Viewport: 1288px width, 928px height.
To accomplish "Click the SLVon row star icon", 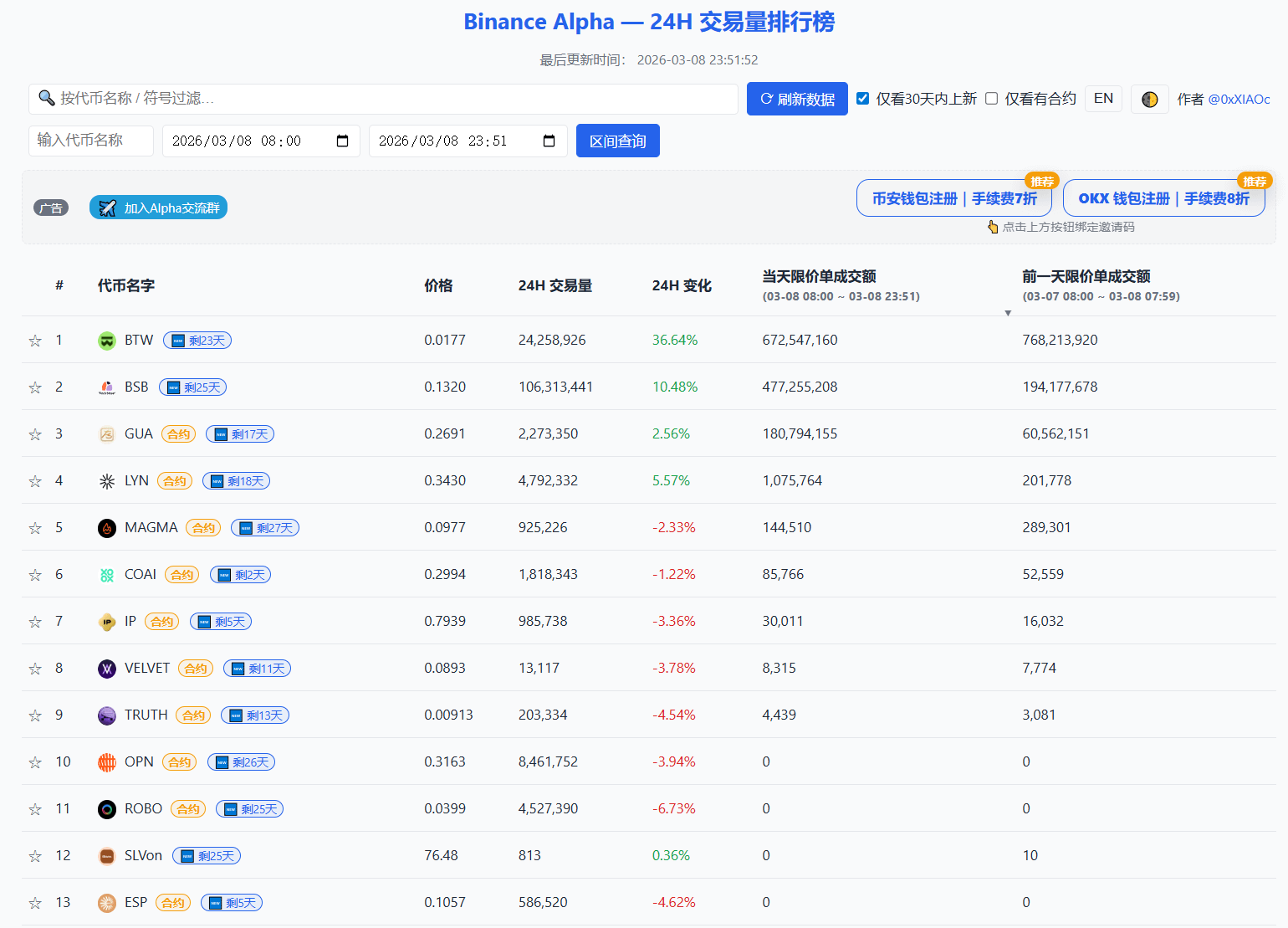I will [x=35, y=856].
